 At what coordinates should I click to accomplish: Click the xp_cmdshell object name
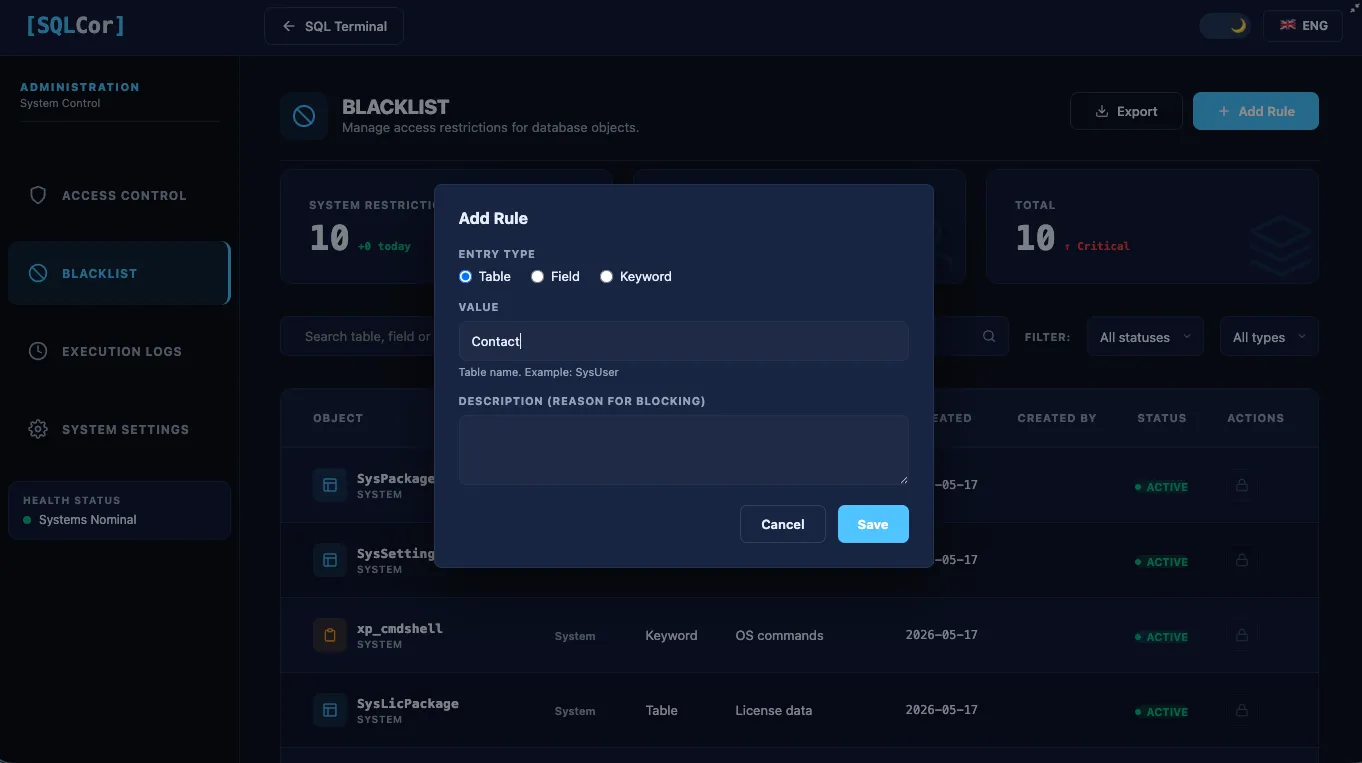click(x=400, y=628)
